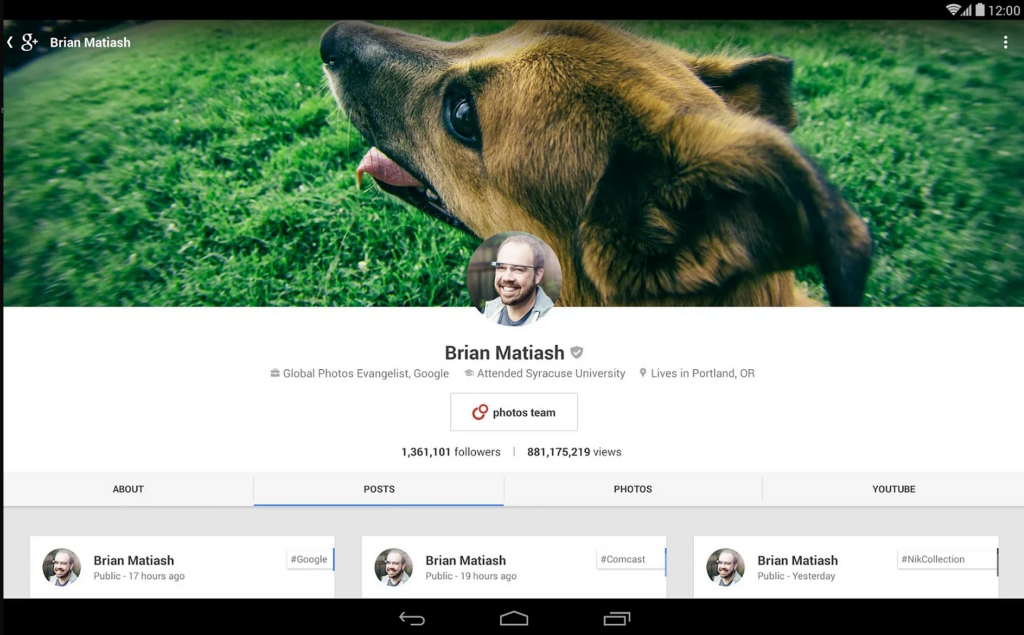1024x635 pixels.
Task: Click the location pin icon by Portland
Action: coord(643,373)
